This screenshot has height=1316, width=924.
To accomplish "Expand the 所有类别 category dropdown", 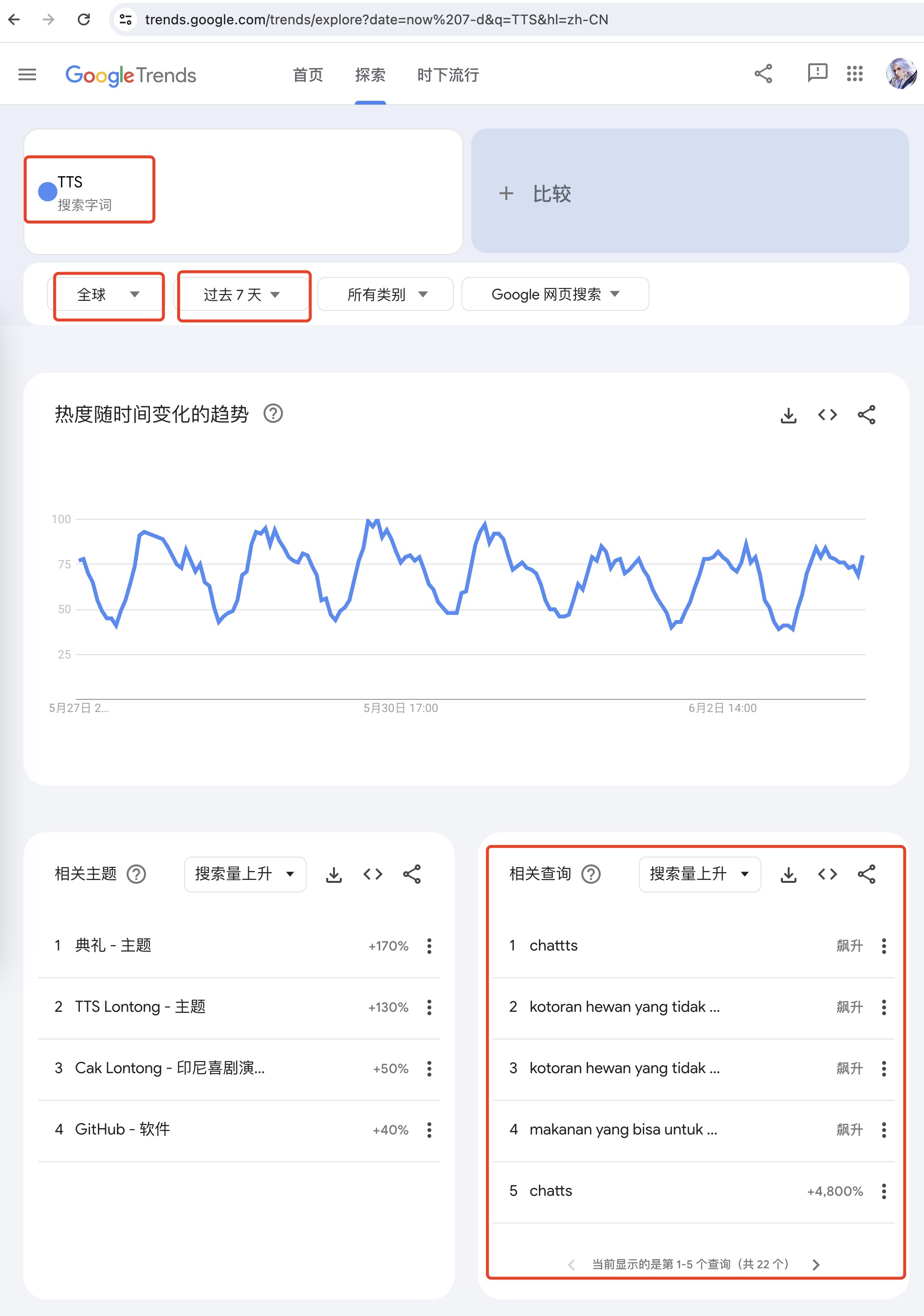I will point(385,294).
